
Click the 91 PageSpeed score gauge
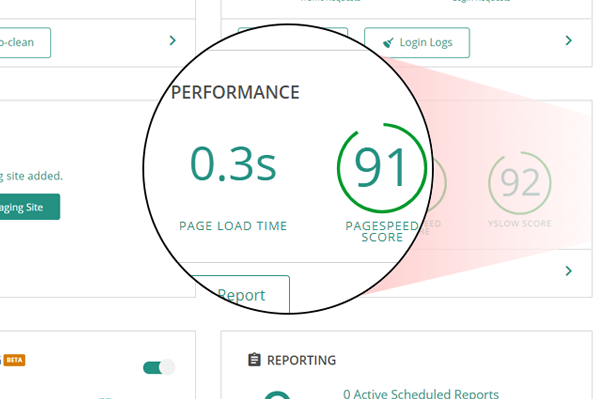pos(382,168)
